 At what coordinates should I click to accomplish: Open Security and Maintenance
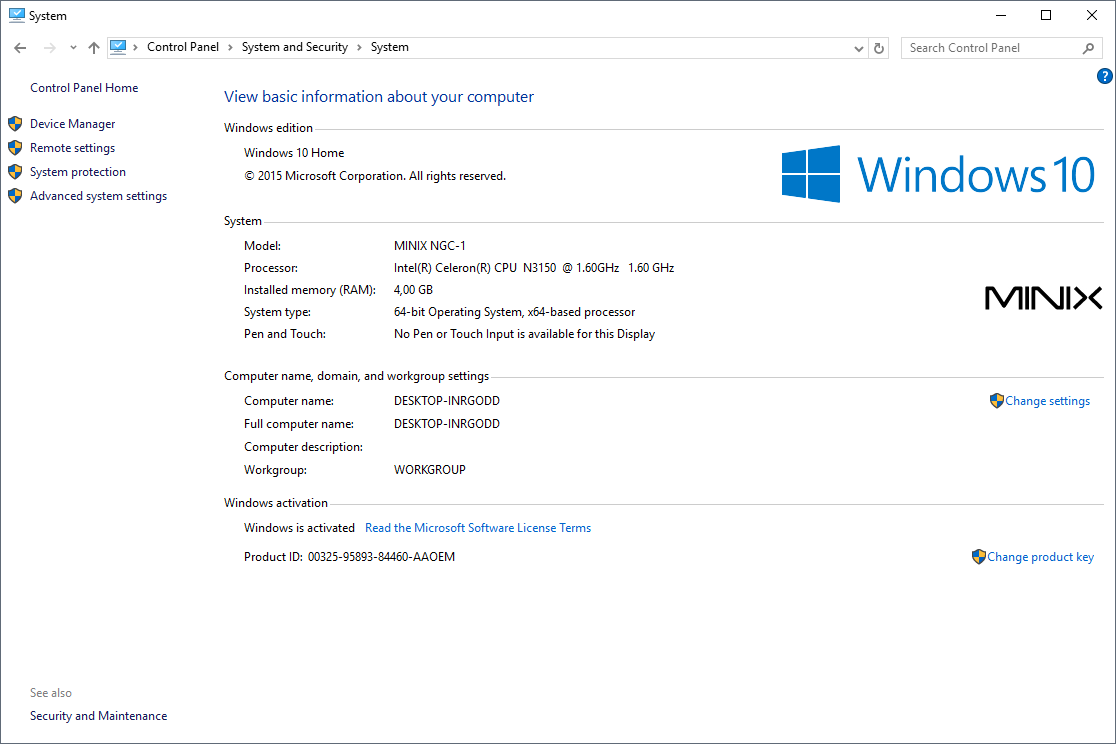[x=98, y=716]
